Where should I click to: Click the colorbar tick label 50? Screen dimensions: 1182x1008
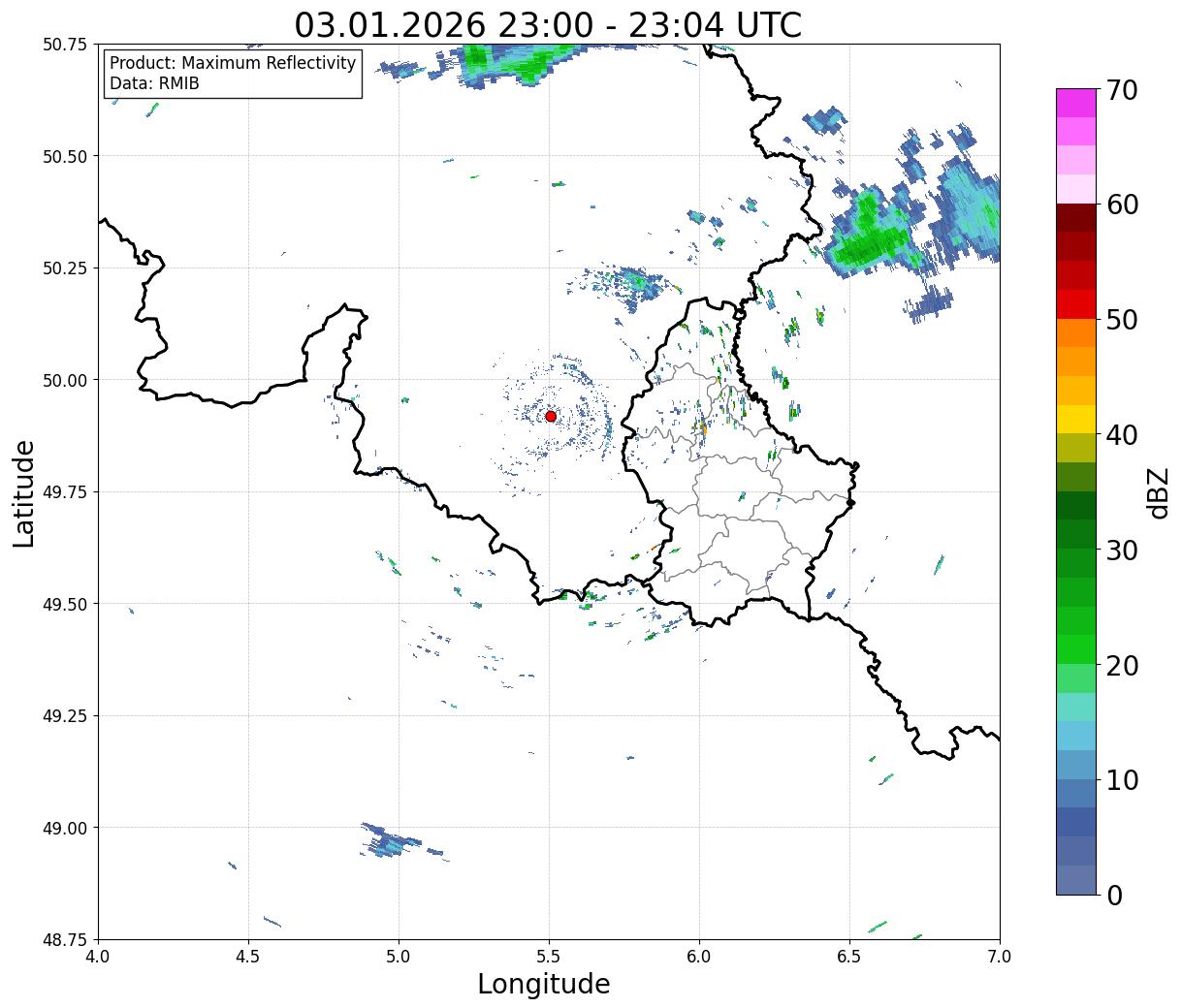(1121, 320)
